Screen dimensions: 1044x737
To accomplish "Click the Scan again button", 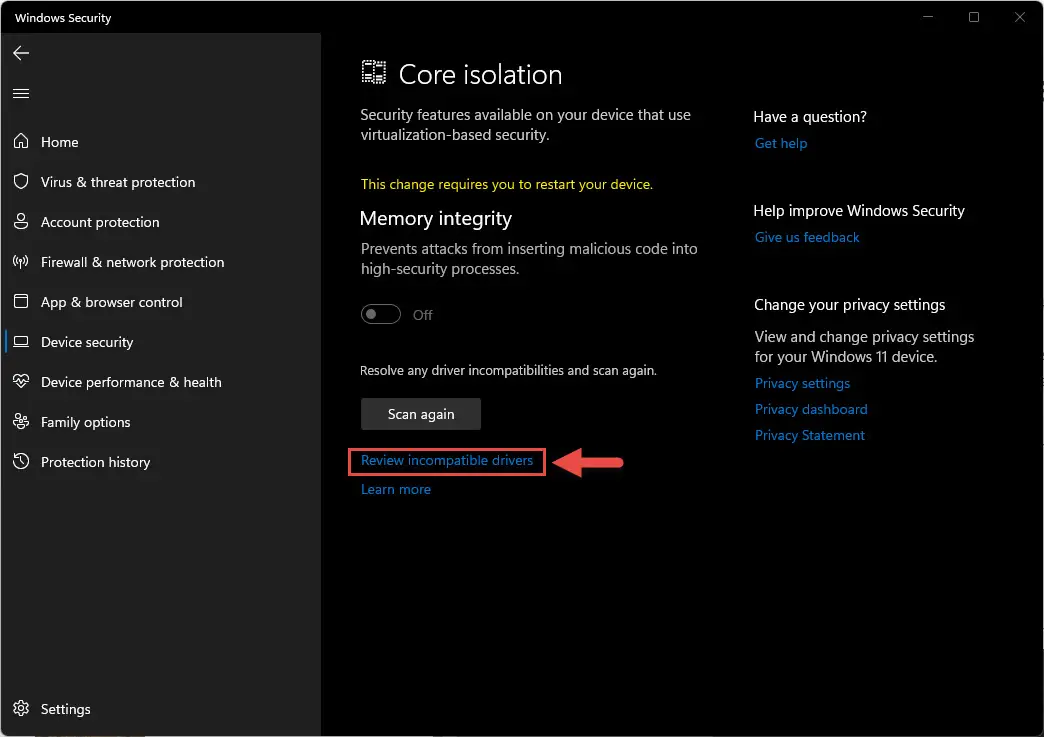I will click(x=421, y=414).
